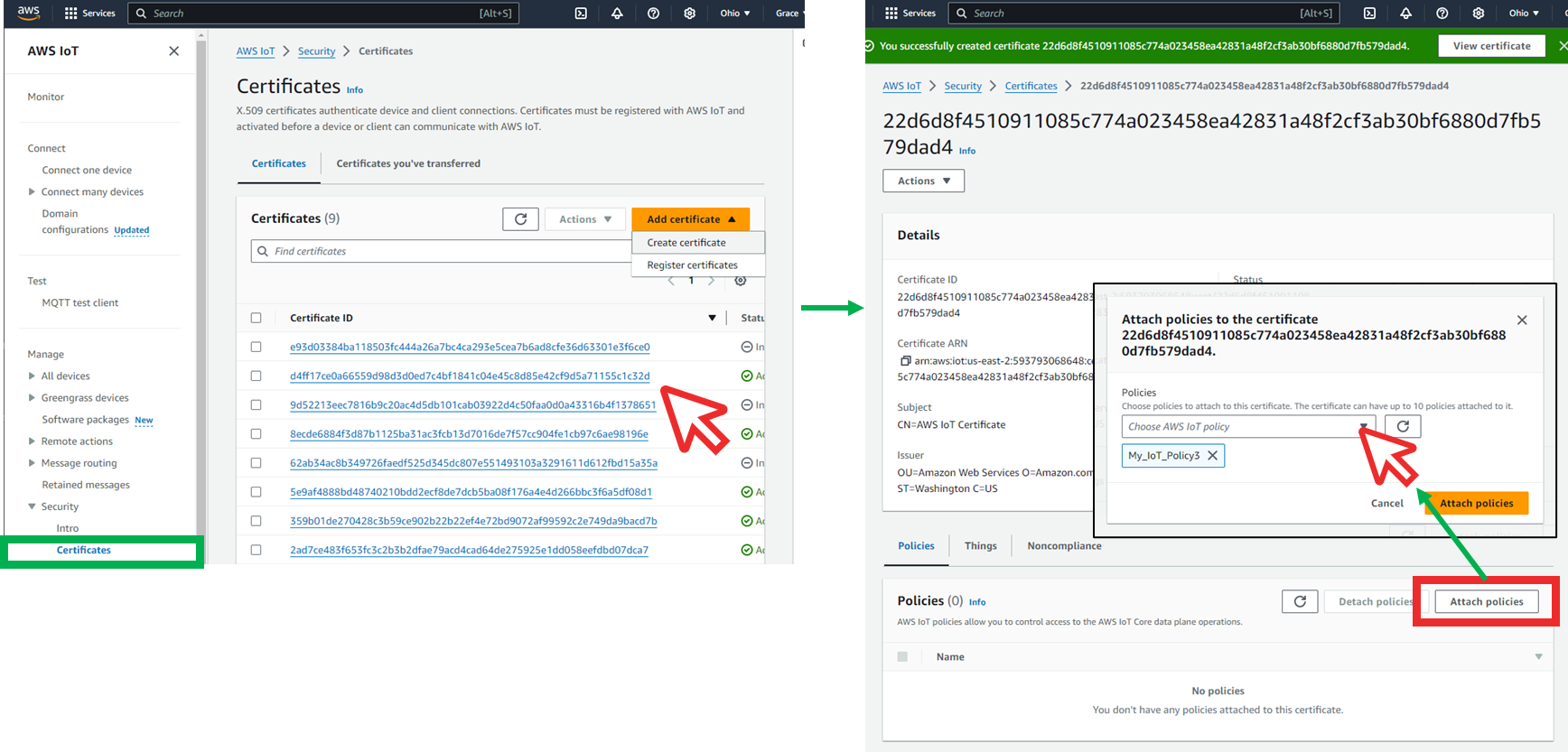Select the Policies tab

pyautogui.click(x=916, y=545)
